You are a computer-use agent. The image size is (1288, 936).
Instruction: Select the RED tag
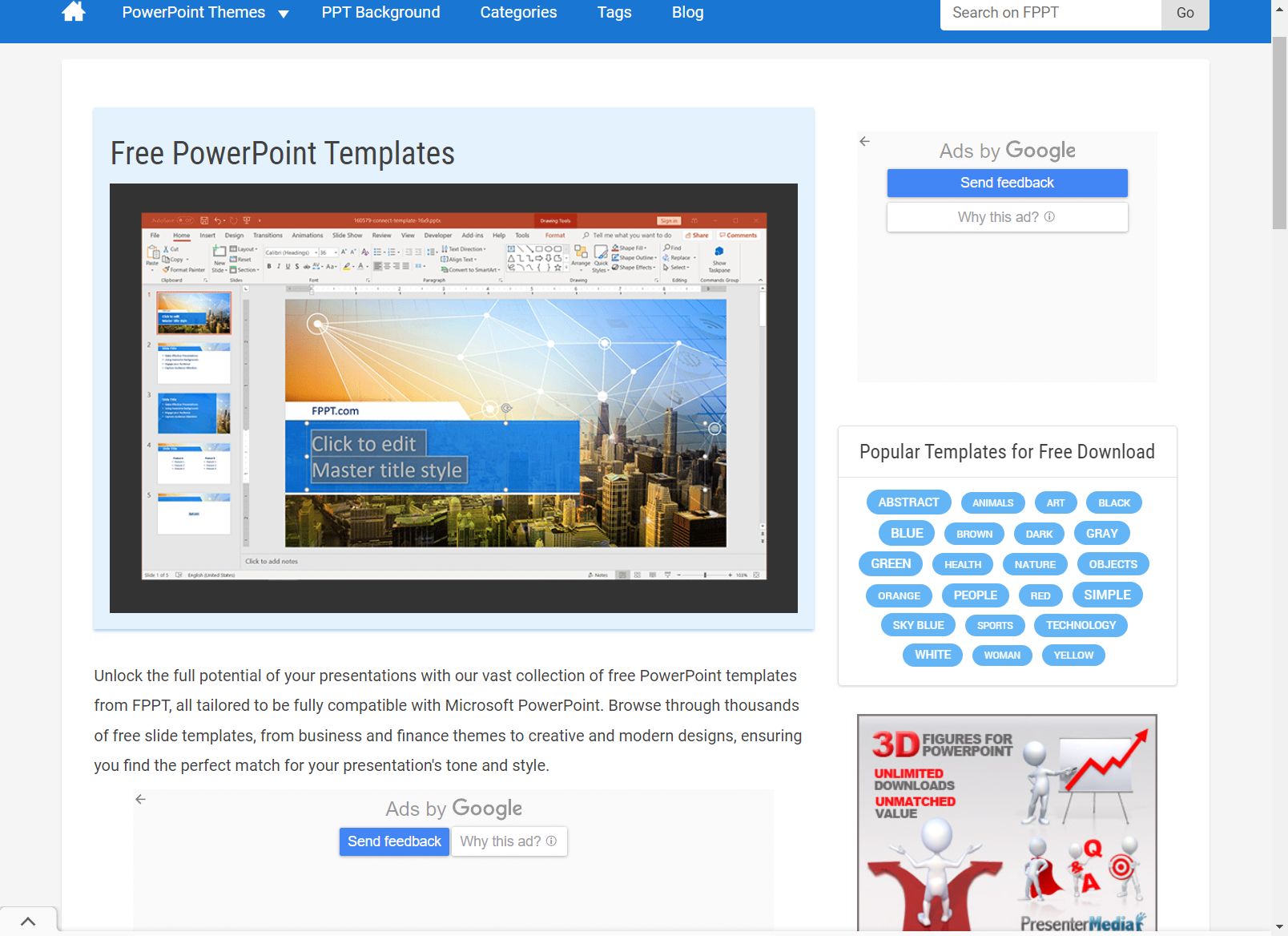click(1040, 596)
